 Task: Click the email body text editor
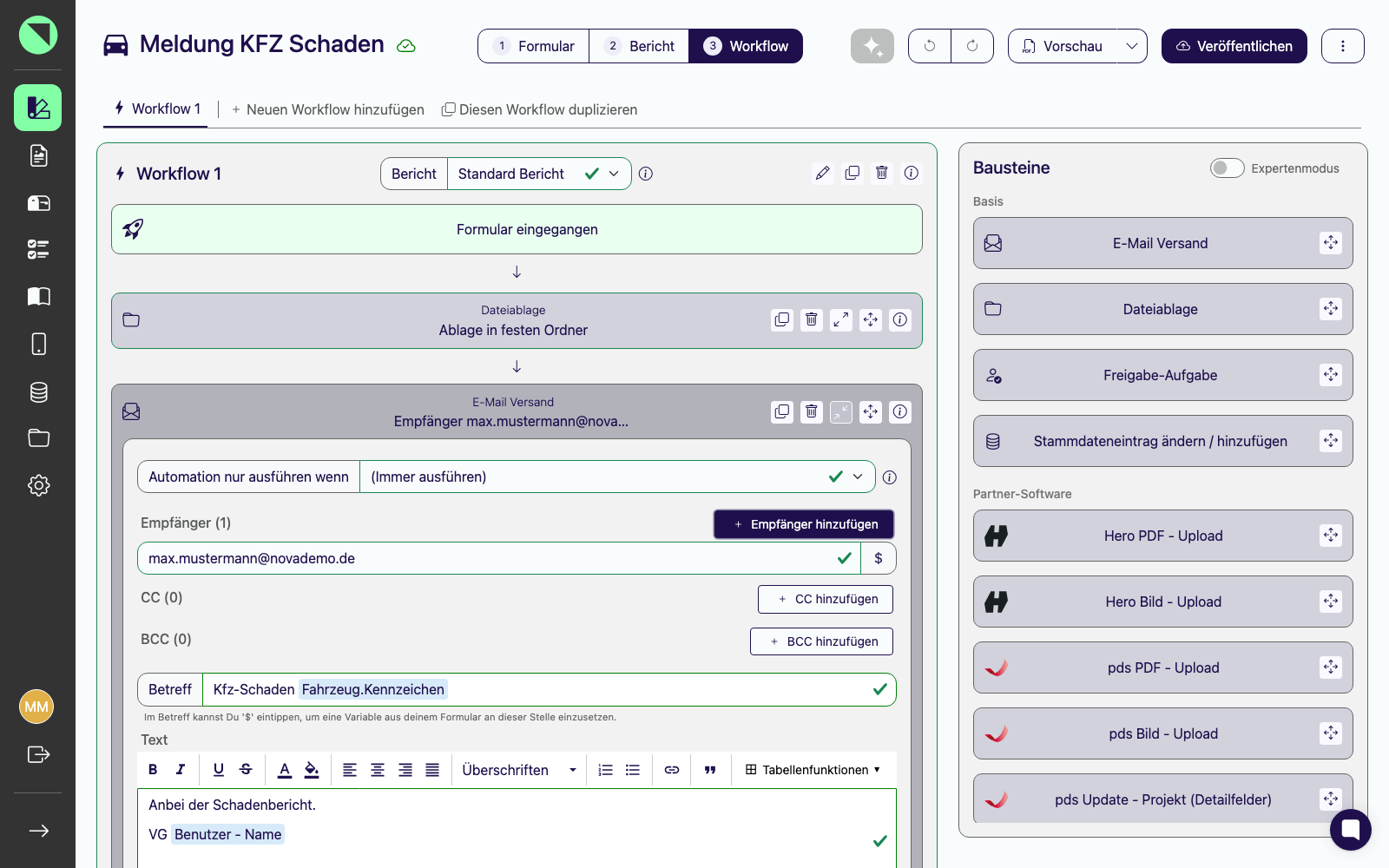click(517, 828)
